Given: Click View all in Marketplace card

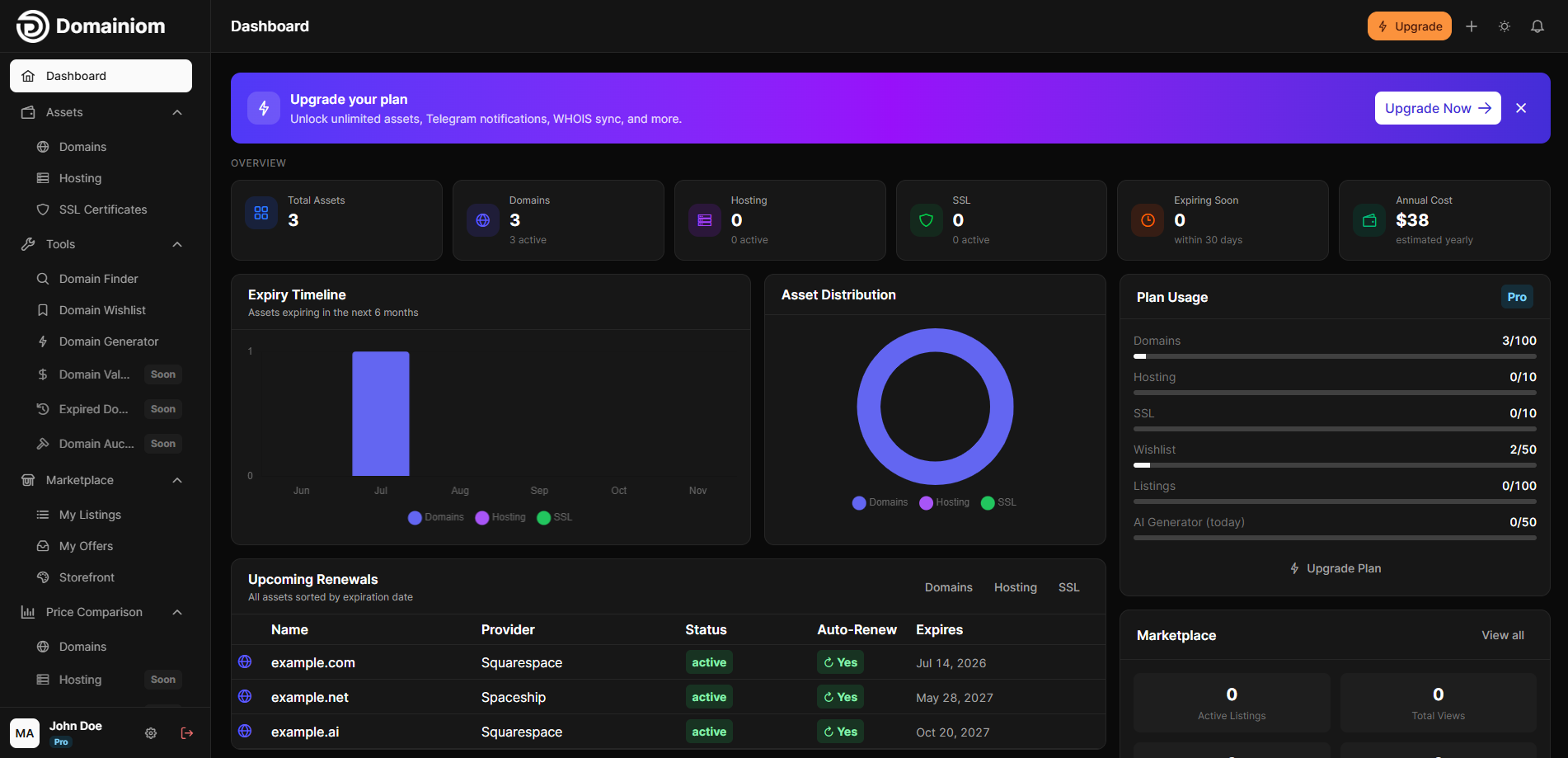Looking at the screenshot, I should (x=1503, y=635).
